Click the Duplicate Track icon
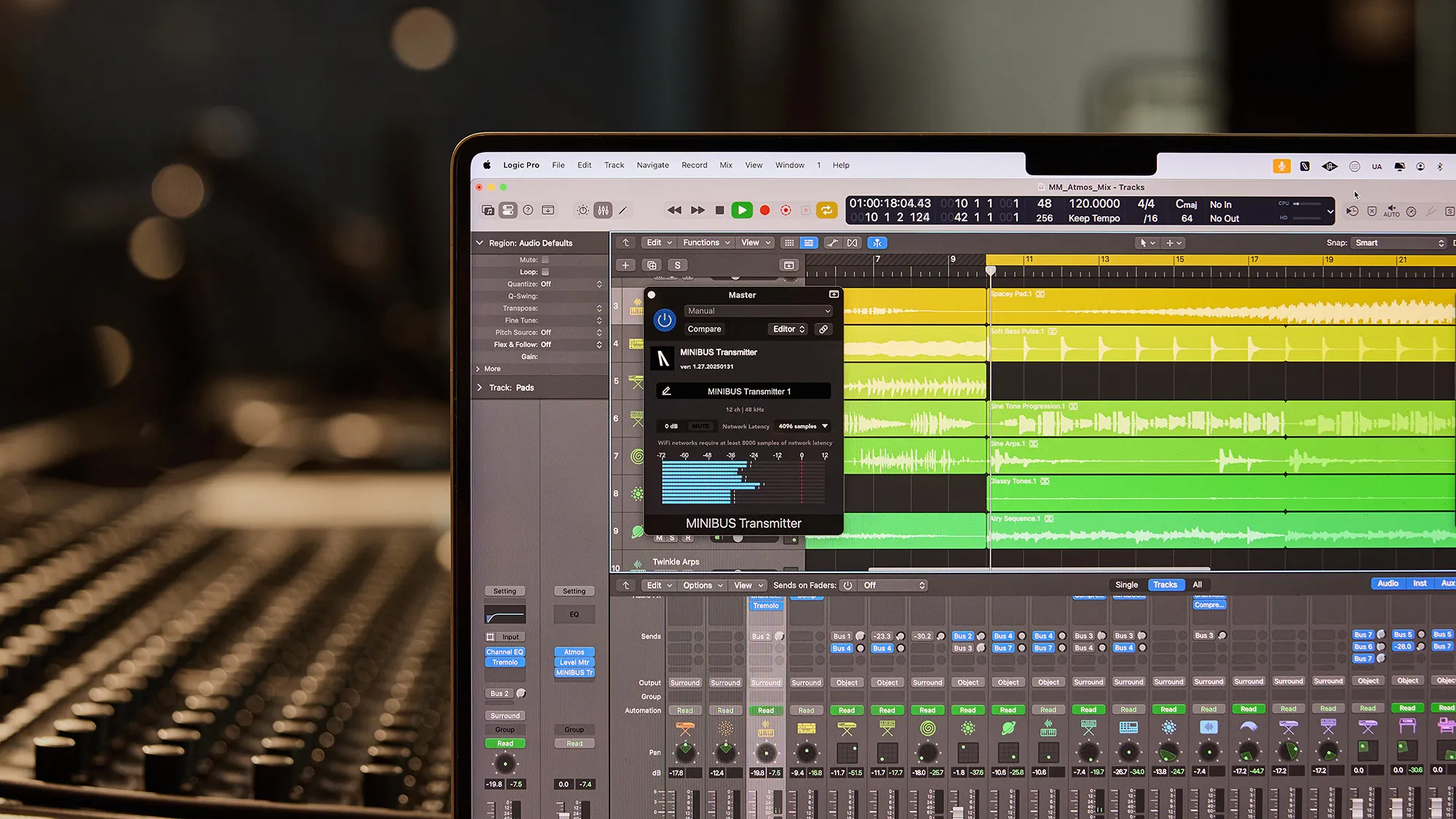This screenshot has height=819, width=1456. [x=652, y=265]
